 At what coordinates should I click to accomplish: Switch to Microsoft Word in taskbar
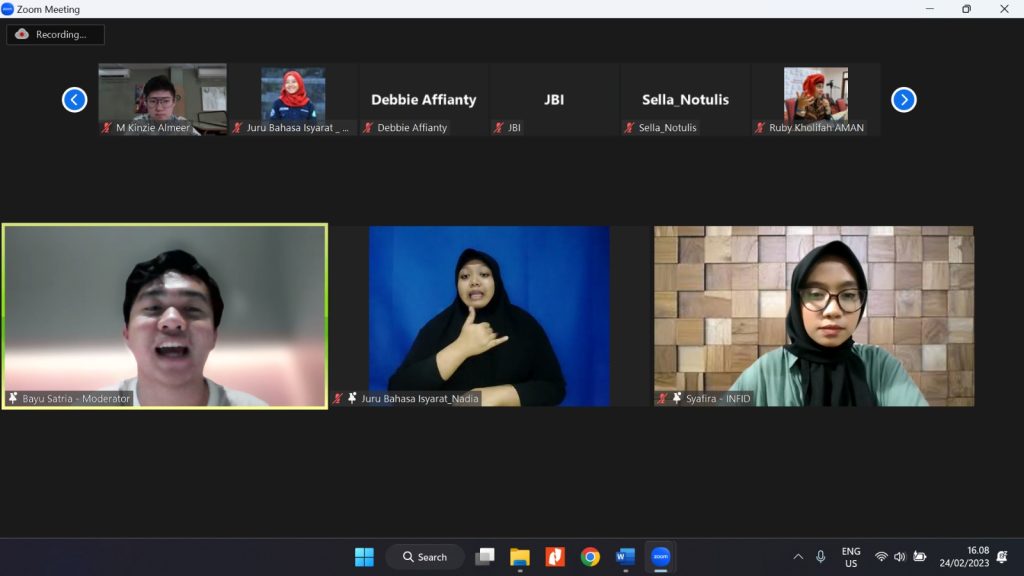coord(625,557)
